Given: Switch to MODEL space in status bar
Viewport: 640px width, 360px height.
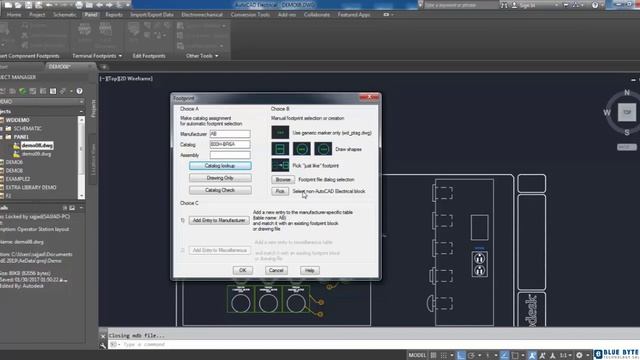Looking at the screenshot, I should pos(417,355).
